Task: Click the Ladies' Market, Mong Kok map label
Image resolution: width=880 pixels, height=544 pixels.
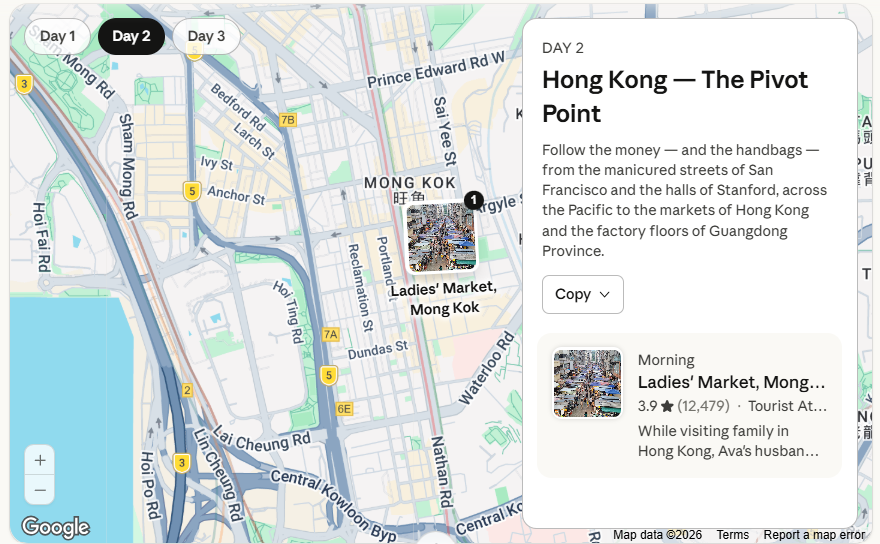Action: [x=443, y=298]
